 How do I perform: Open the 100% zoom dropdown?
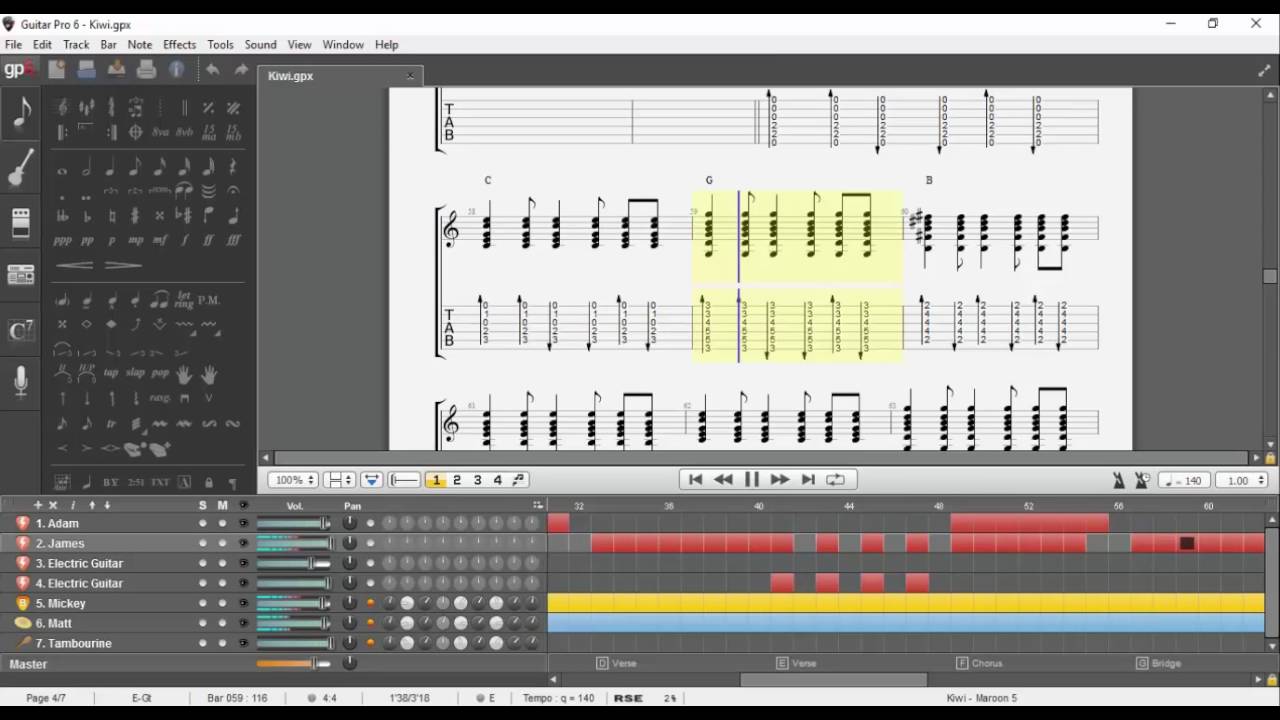[293, 480]
